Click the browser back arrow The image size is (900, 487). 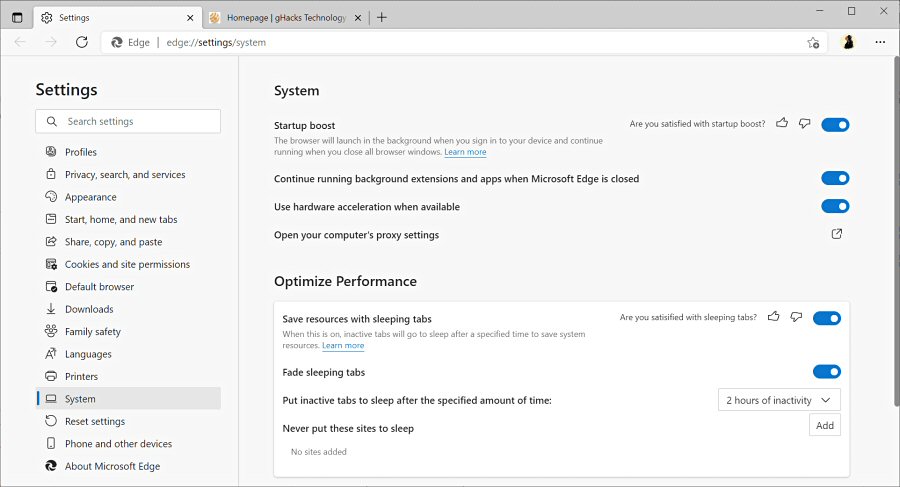click(x=20, y=42)
